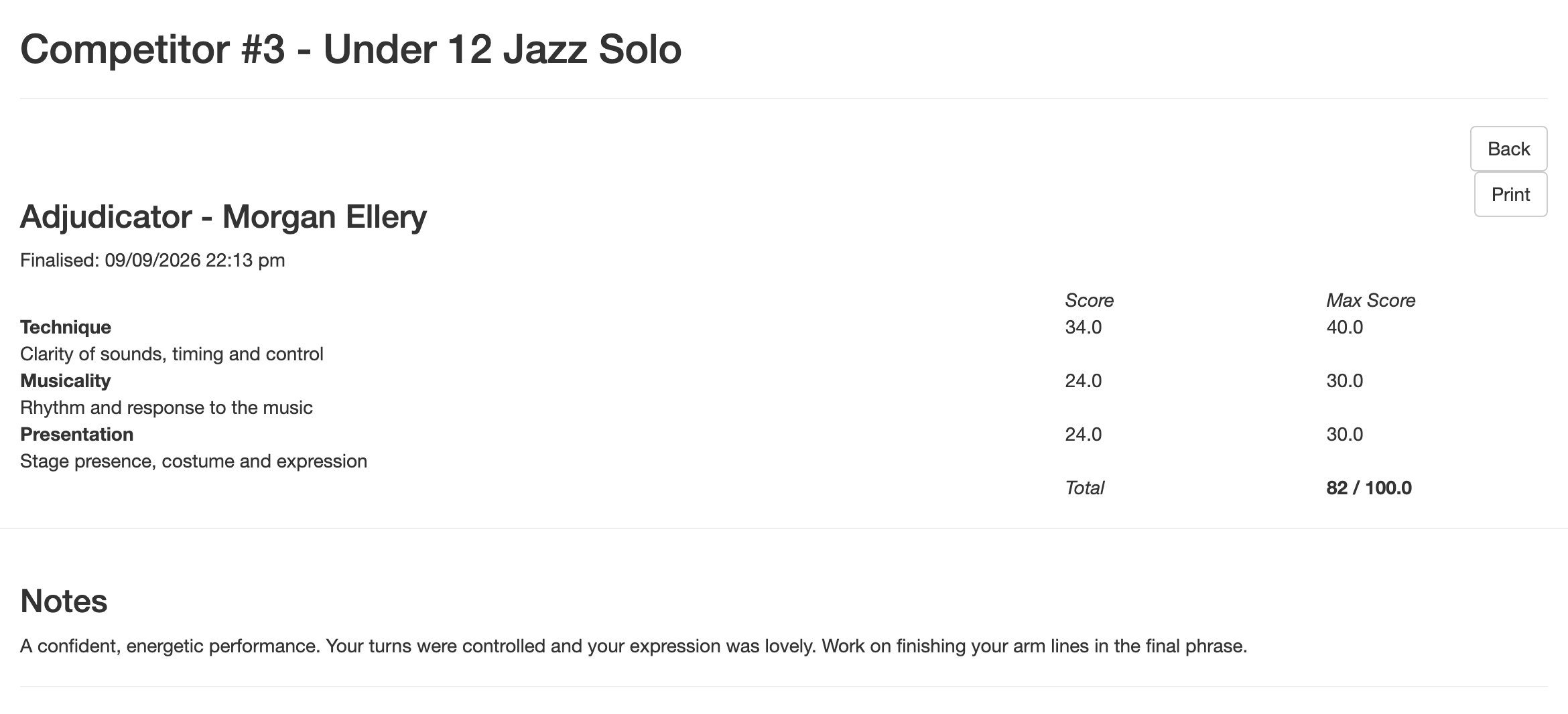Click the Technique max score 40.0
This screenshot has width=1568, height=714.
coord(1344,327)
